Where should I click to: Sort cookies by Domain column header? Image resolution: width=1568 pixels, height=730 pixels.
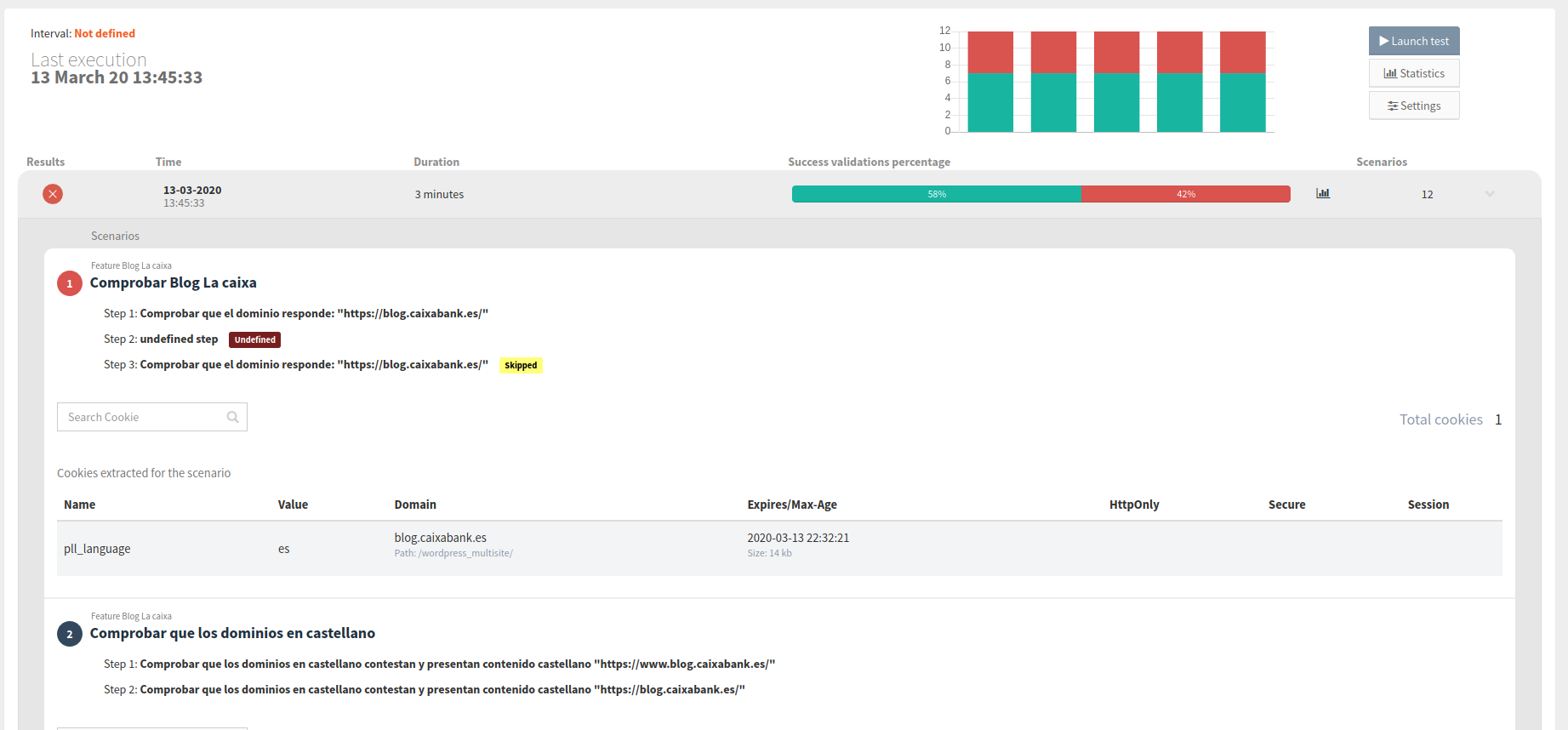[415, 505]
